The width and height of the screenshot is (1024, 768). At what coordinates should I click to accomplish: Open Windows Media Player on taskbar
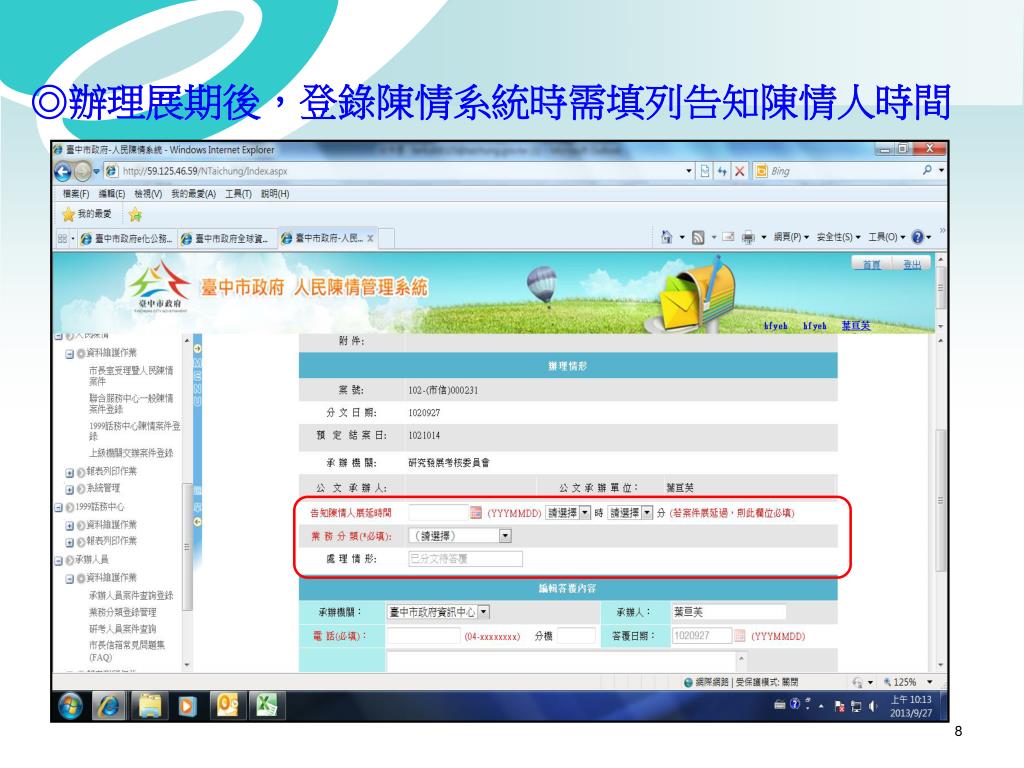(x=187, y=706)
